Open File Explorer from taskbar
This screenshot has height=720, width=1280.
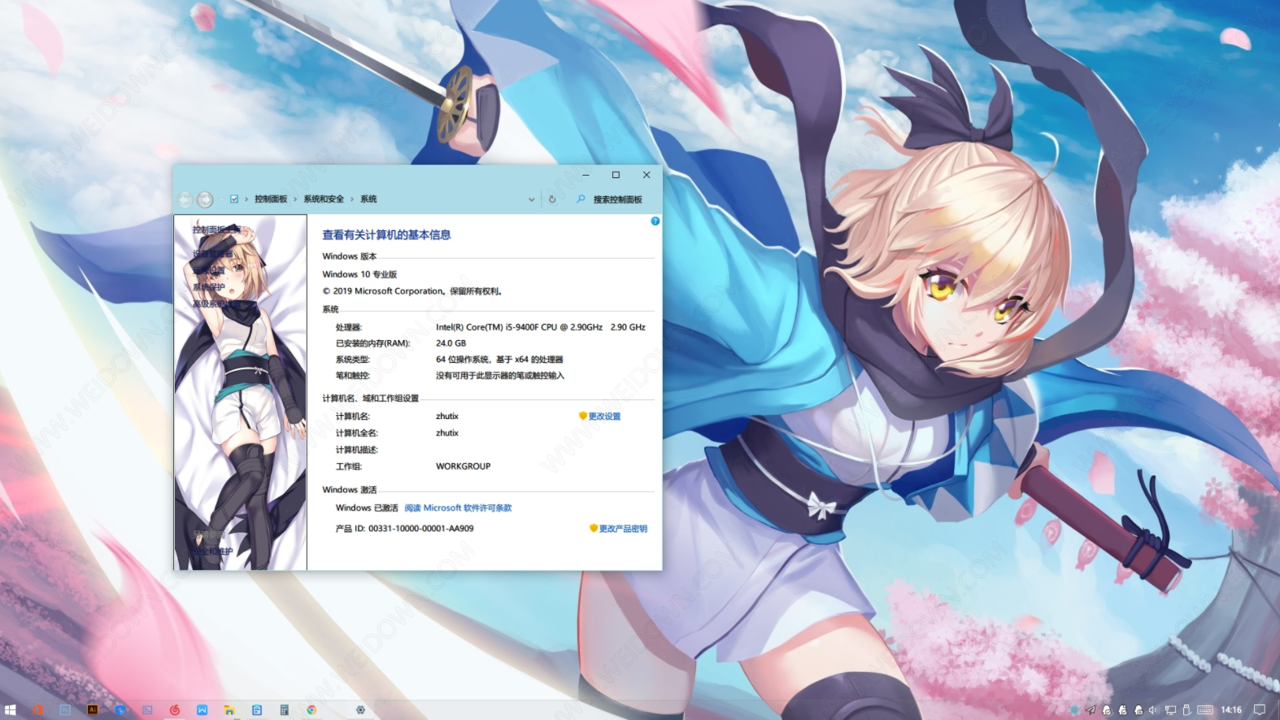[x=229, y=710]
